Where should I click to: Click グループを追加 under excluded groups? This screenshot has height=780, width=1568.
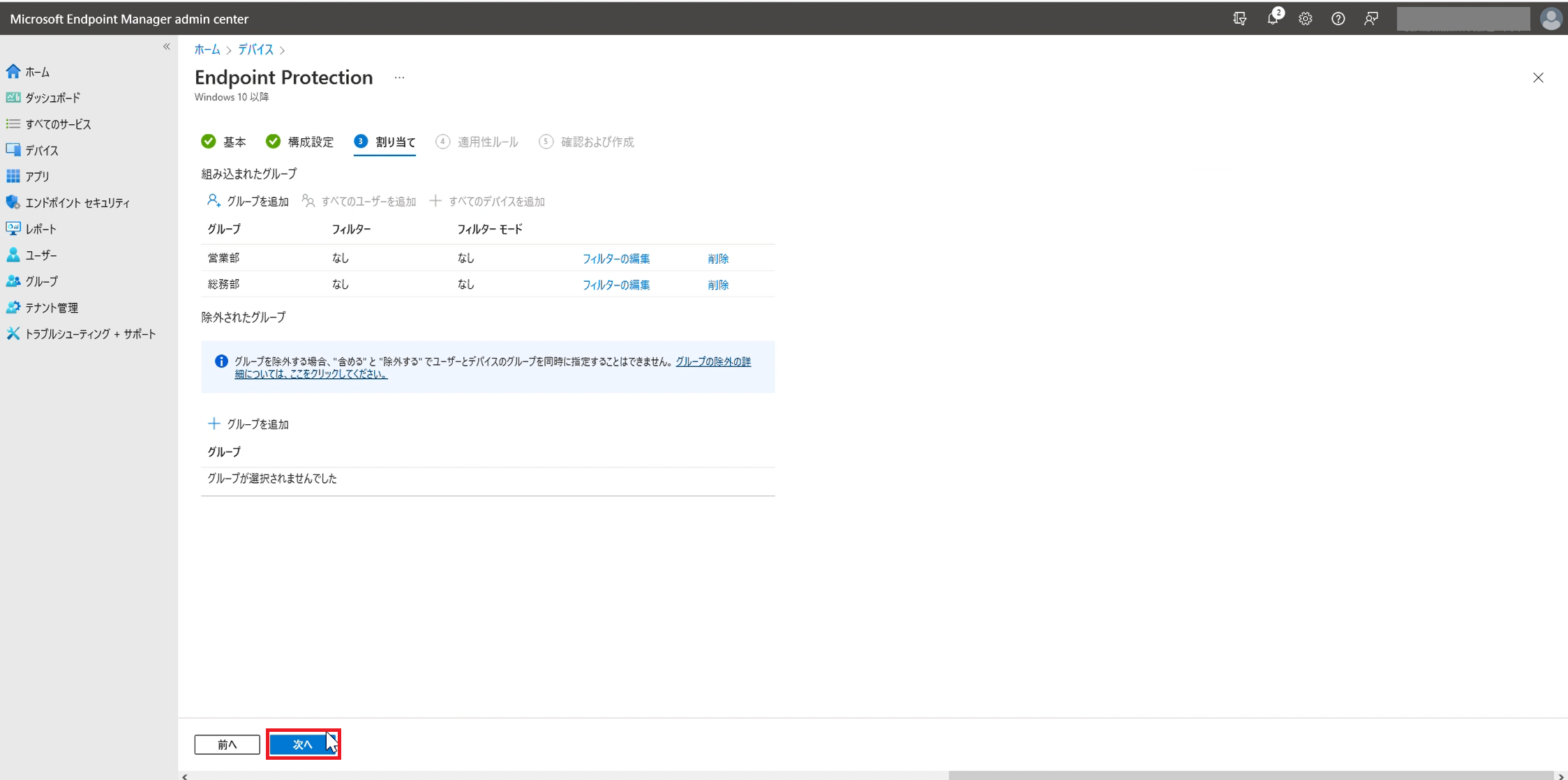[x=248, y=424]
